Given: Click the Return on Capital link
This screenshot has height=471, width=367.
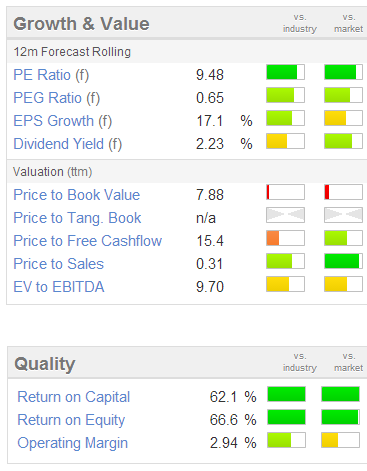Looking at the screenshot, I should click(74, 397).
